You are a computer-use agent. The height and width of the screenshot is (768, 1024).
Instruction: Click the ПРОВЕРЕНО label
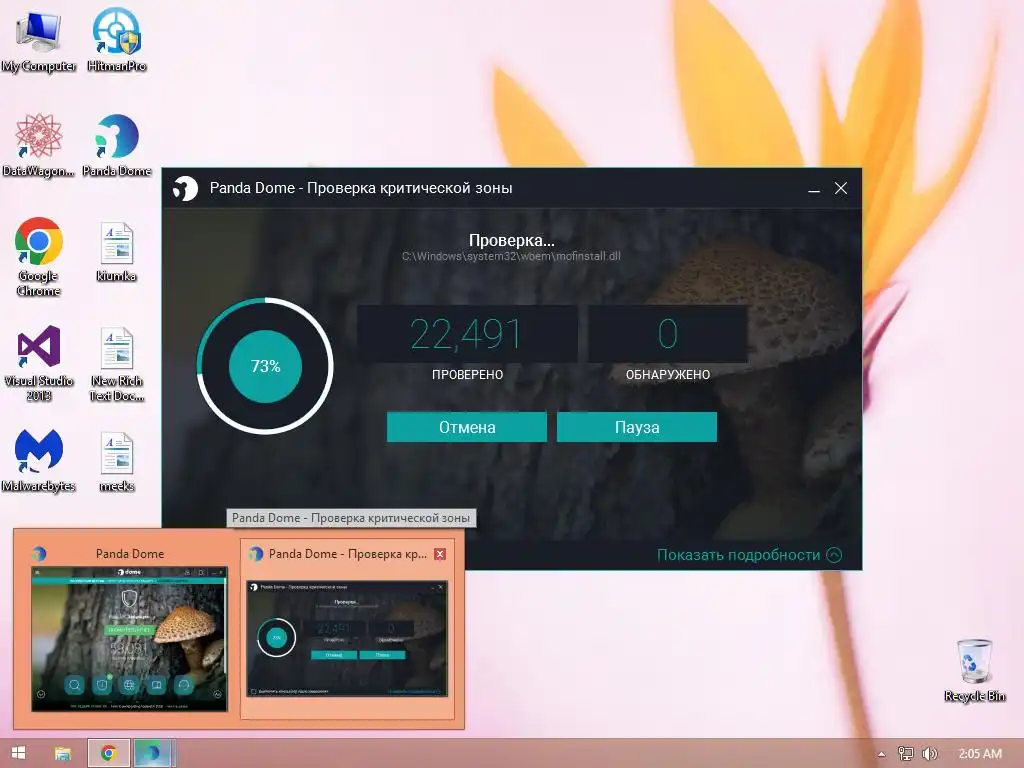468,375
